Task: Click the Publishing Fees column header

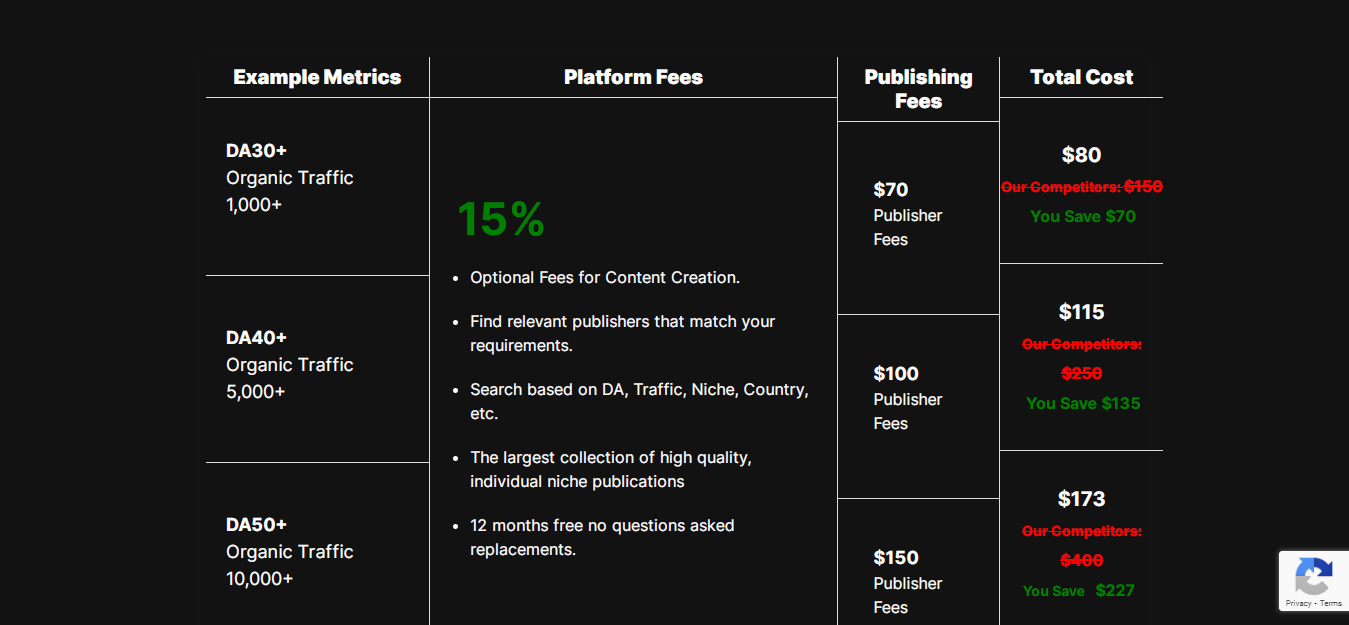Action: click(918, 89)
